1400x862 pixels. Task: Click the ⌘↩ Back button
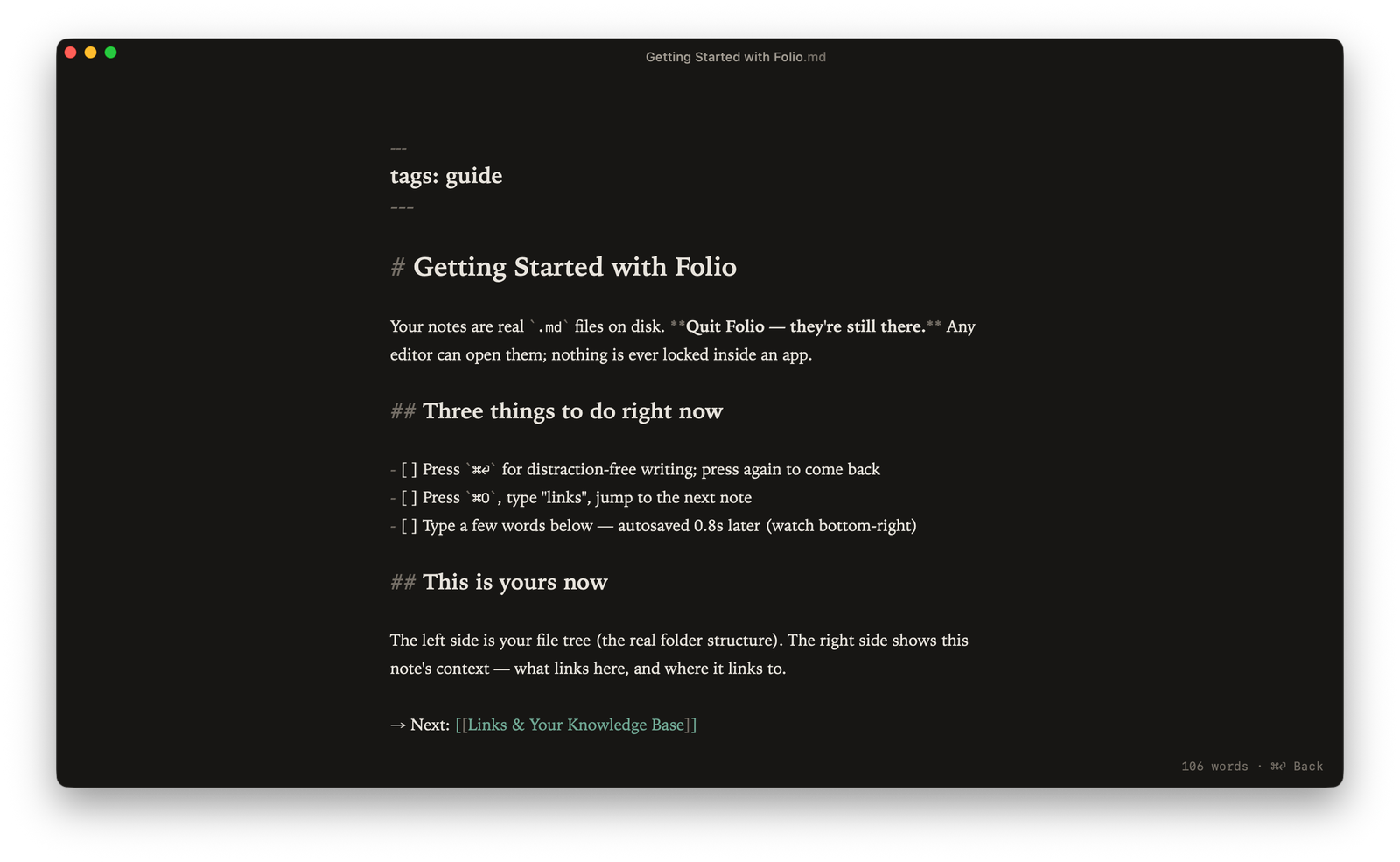click(x=1297, y=767)
